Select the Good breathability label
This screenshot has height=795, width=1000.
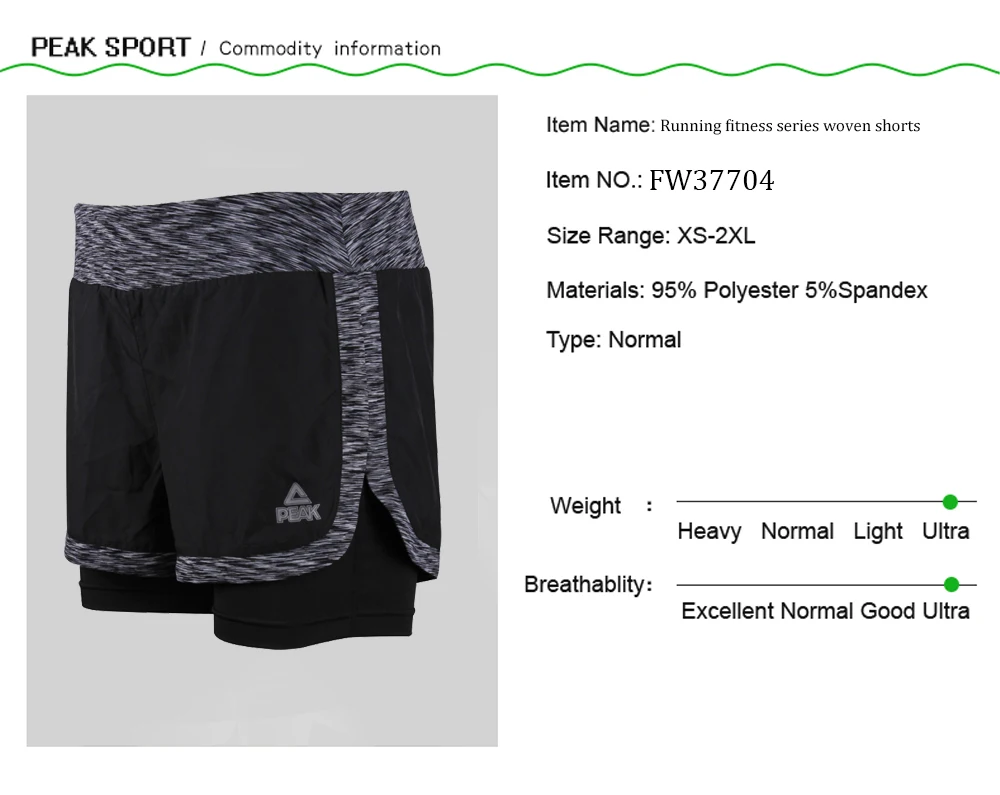(887, 611)
